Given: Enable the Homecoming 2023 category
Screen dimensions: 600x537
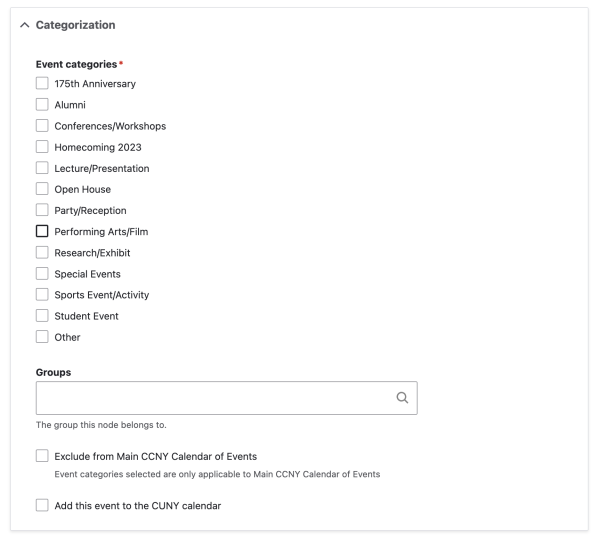Looking at the screenshot, I should [x=42, y=146].
